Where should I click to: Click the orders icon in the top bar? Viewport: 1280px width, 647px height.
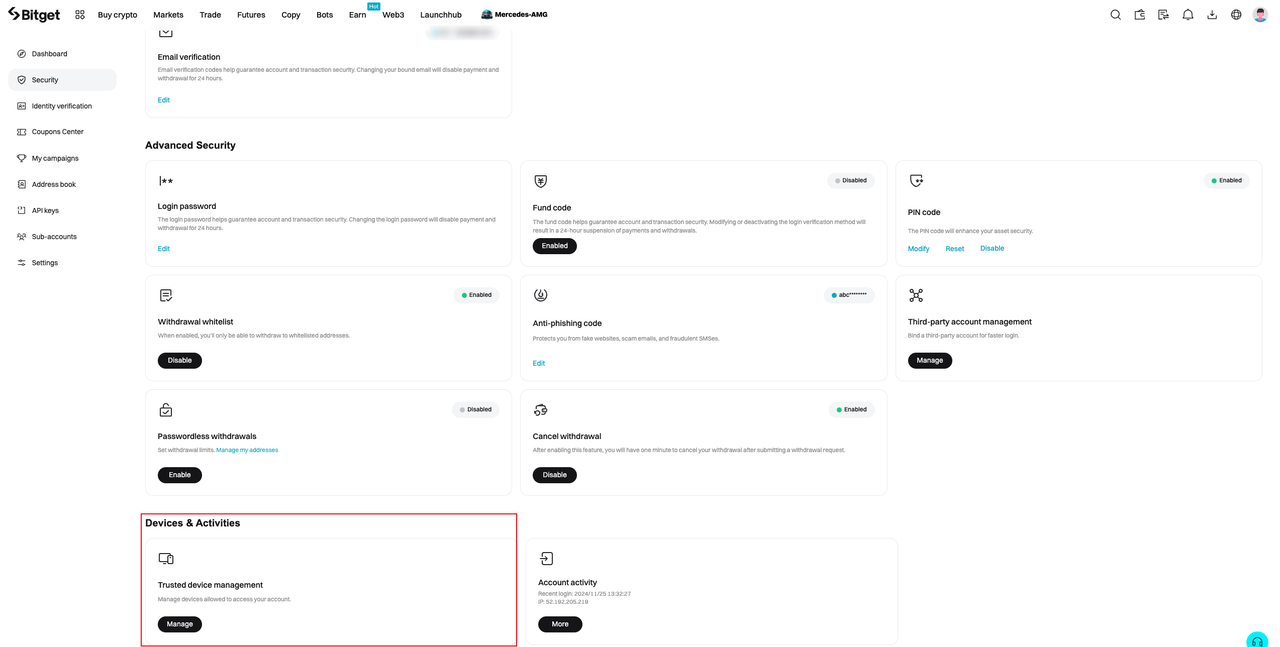[x=1162, y=14]
